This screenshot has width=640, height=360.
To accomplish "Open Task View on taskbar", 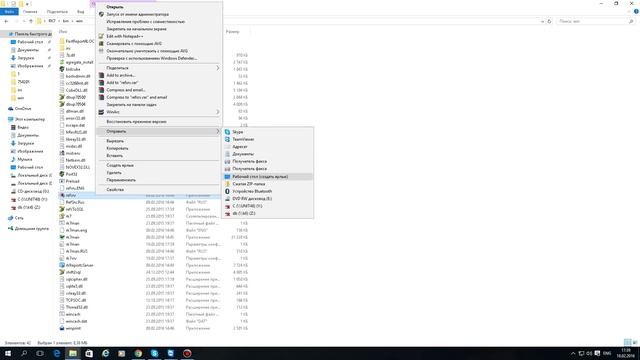I will [x=40, y=353].
